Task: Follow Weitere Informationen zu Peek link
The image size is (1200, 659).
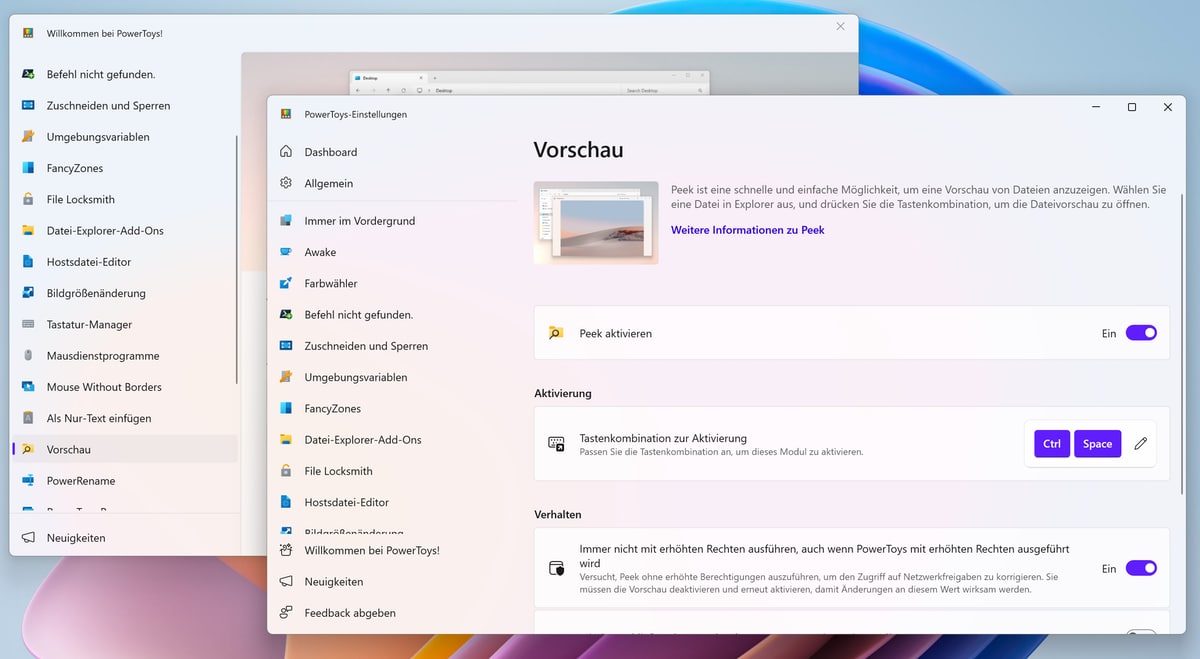Action: click(748, 230)
